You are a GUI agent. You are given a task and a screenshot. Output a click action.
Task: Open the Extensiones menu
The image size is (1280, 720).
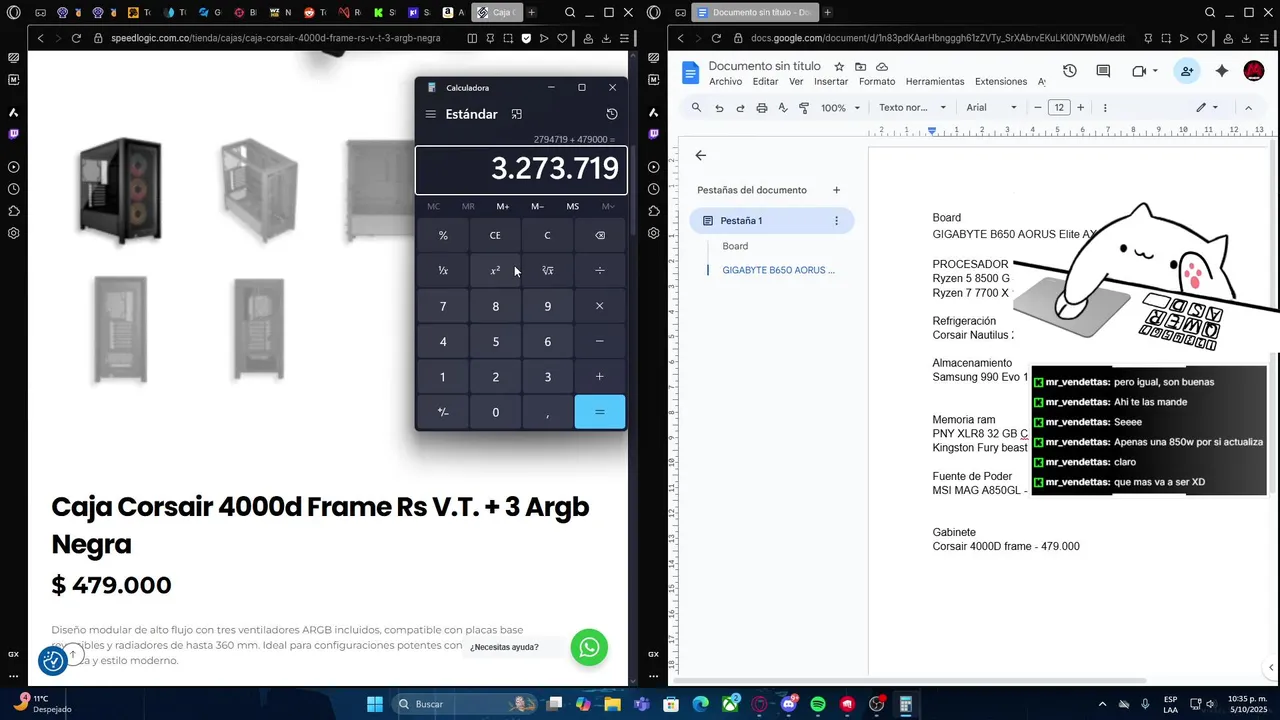tap(1001, 82)
